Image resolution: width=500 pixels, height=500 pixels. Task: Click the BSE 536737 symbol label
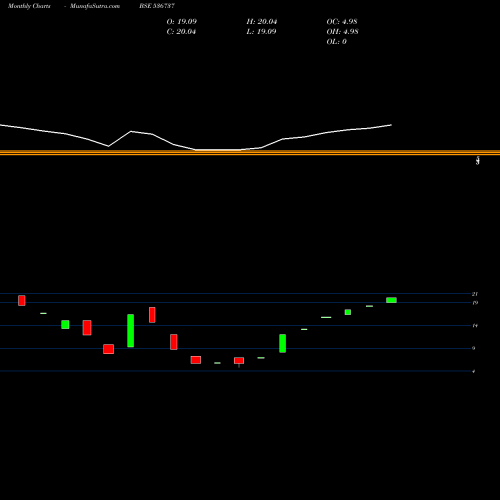click(x=157, y=6)
